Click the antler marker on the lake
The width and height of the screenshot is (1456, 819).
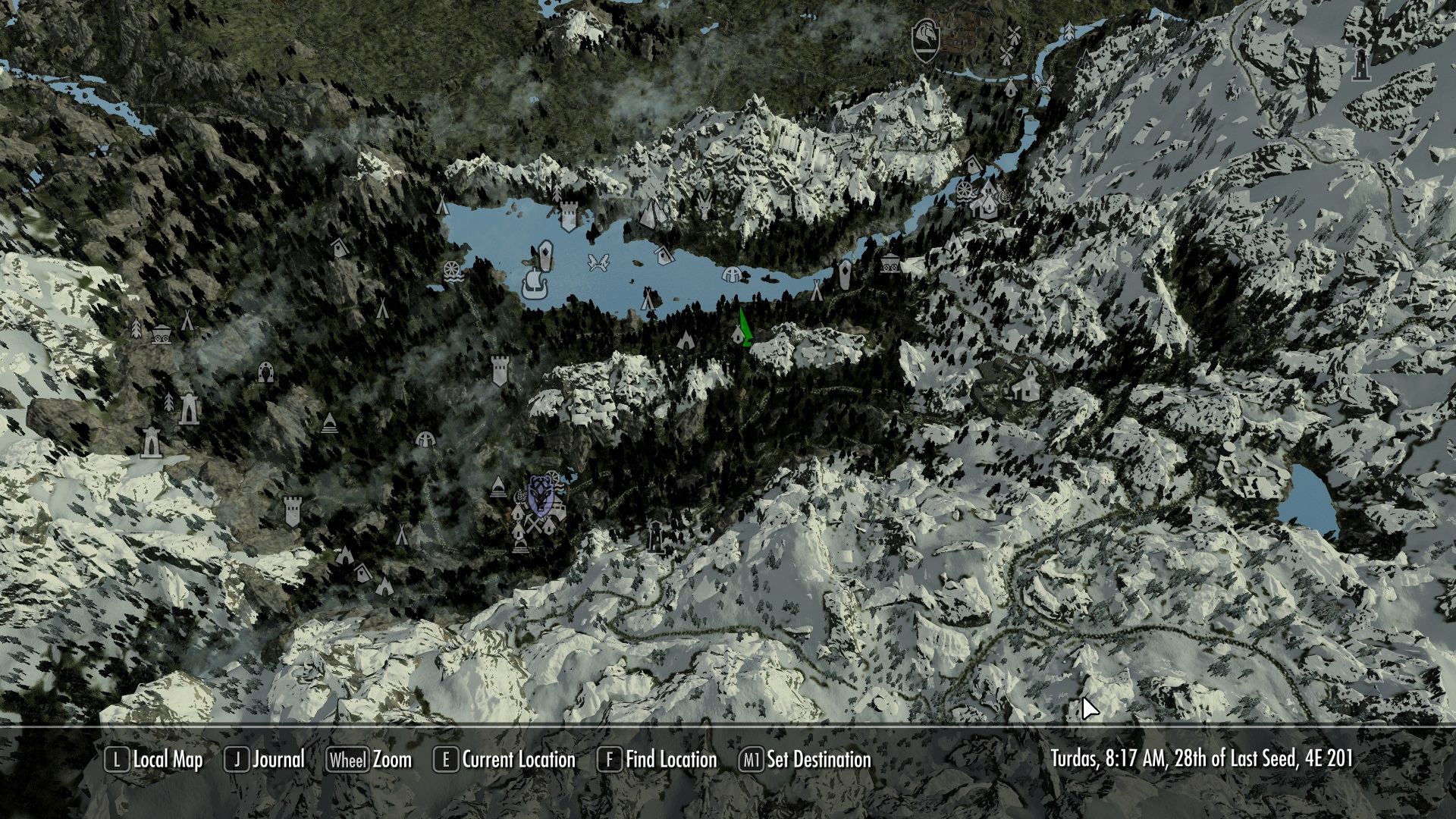click(599, 262)
